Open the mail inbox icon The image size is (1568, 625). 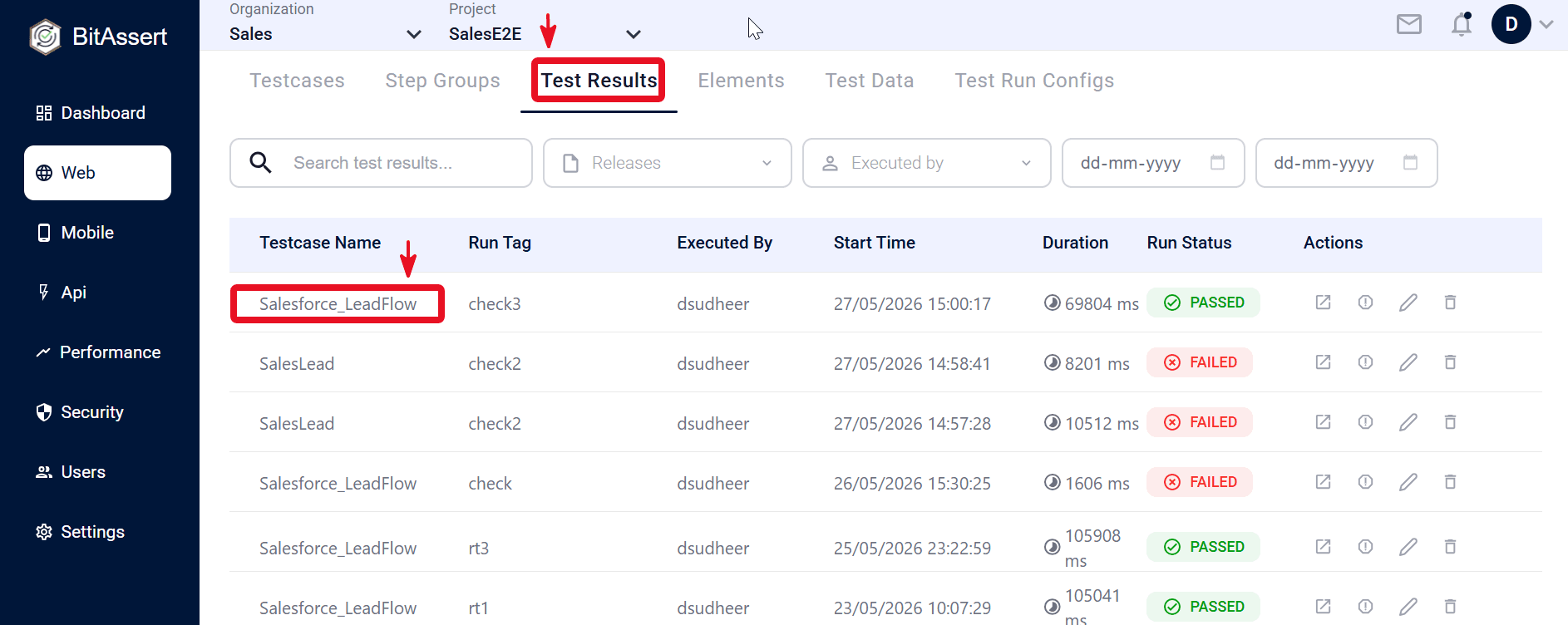[x=1408, y=24]
